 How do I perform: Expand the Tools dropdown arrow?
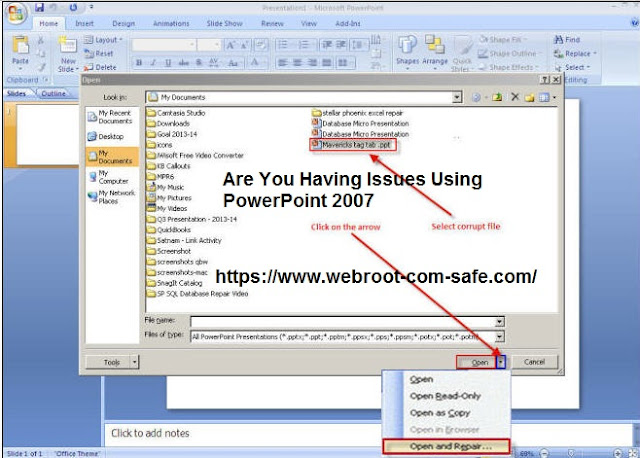(x=134, y=362)
